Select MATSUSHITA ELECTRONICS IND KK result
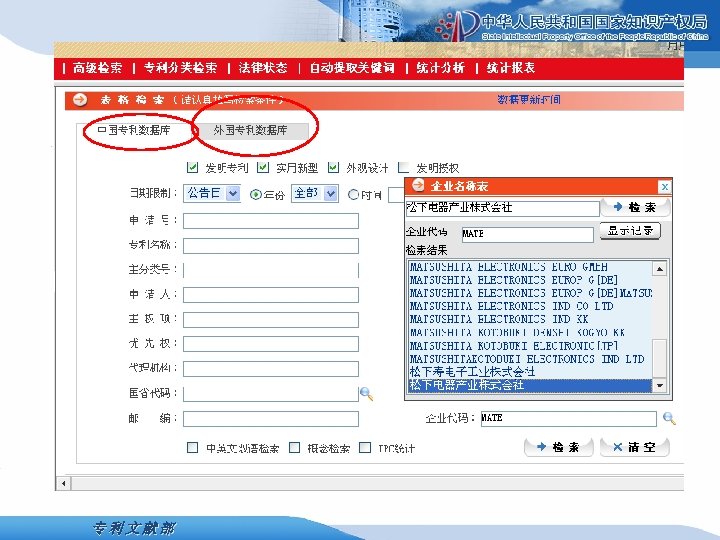This screenshot has height=540, width=720. (x=530, y=319)
